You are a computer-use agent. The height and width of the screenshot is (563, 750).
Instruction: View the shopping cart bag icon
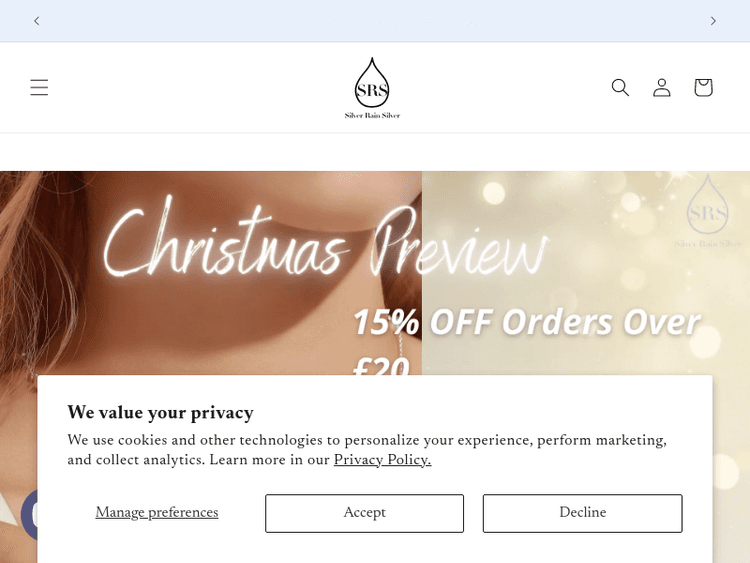point(703,88)
